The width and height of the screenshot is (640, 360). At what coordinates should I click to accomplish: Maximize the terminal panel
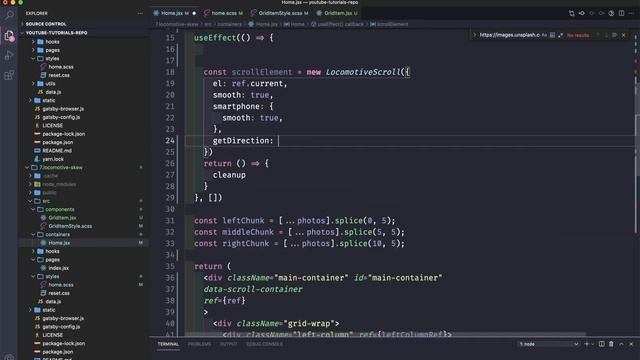click(x=621, y=344)
